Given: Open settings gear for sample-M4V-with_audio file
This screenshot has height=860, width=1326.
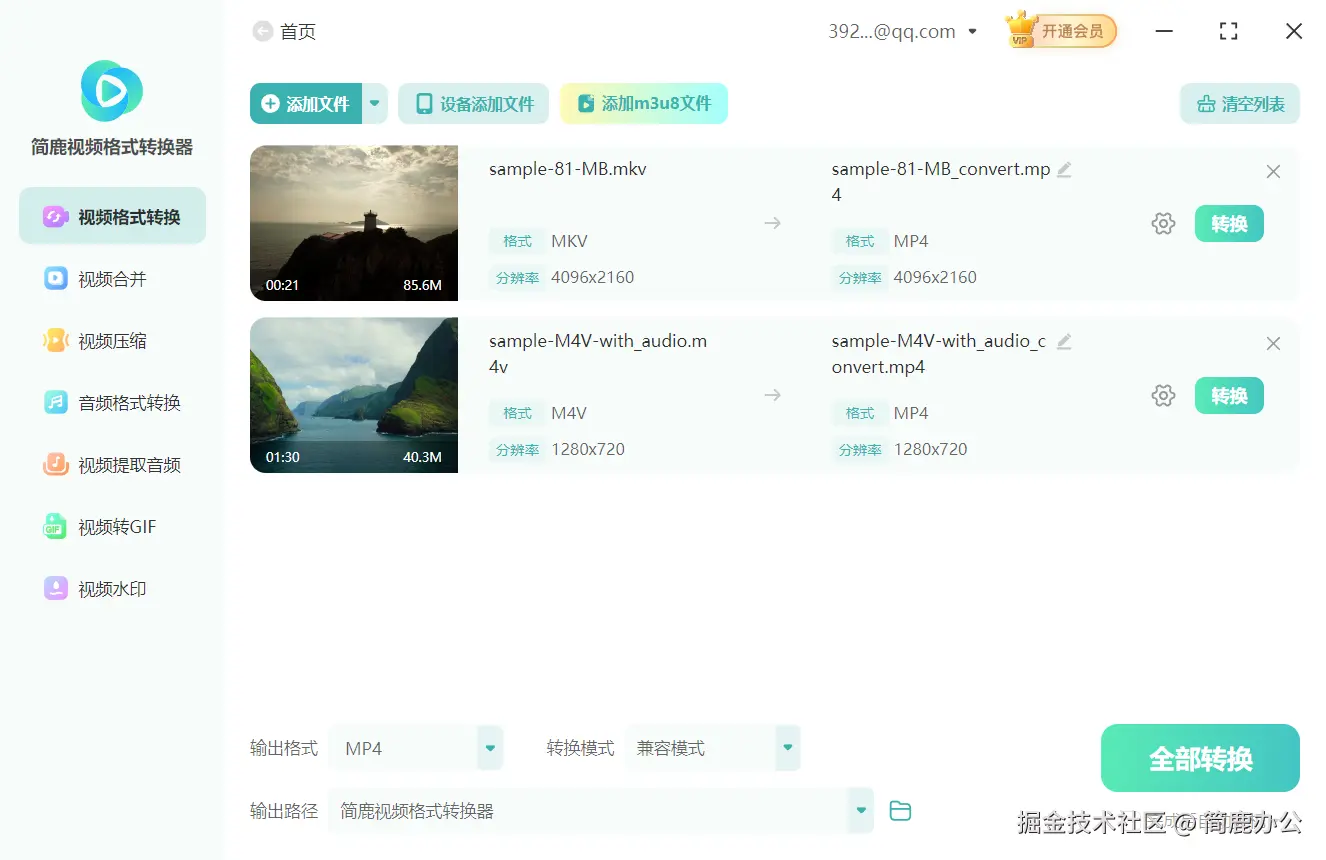Looking at the screenshot, I should [1163, 395].
